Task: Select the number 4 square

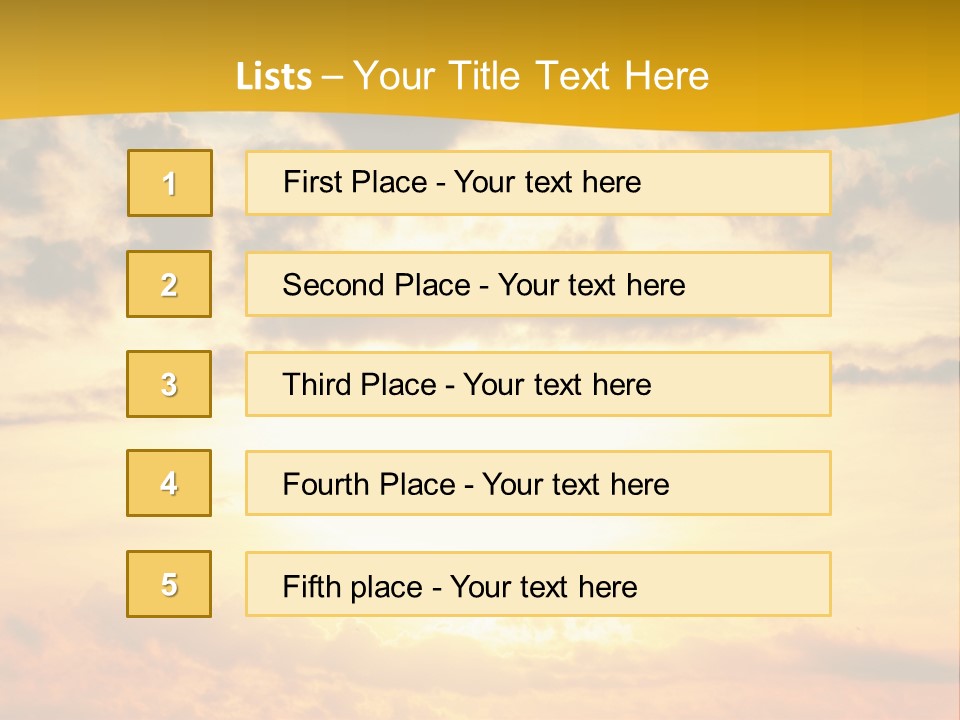Action: pos(169,483)
